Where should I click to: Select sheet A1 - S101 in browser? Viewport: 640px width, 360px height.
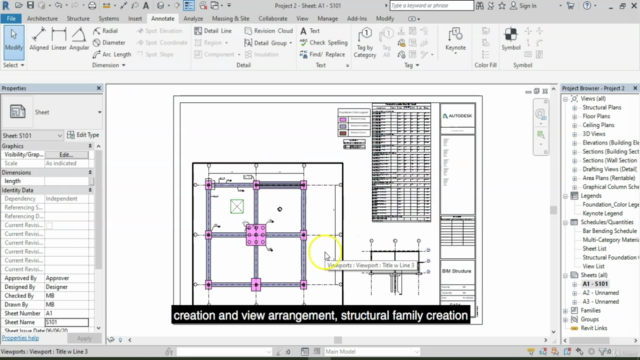tap(595, 284)
